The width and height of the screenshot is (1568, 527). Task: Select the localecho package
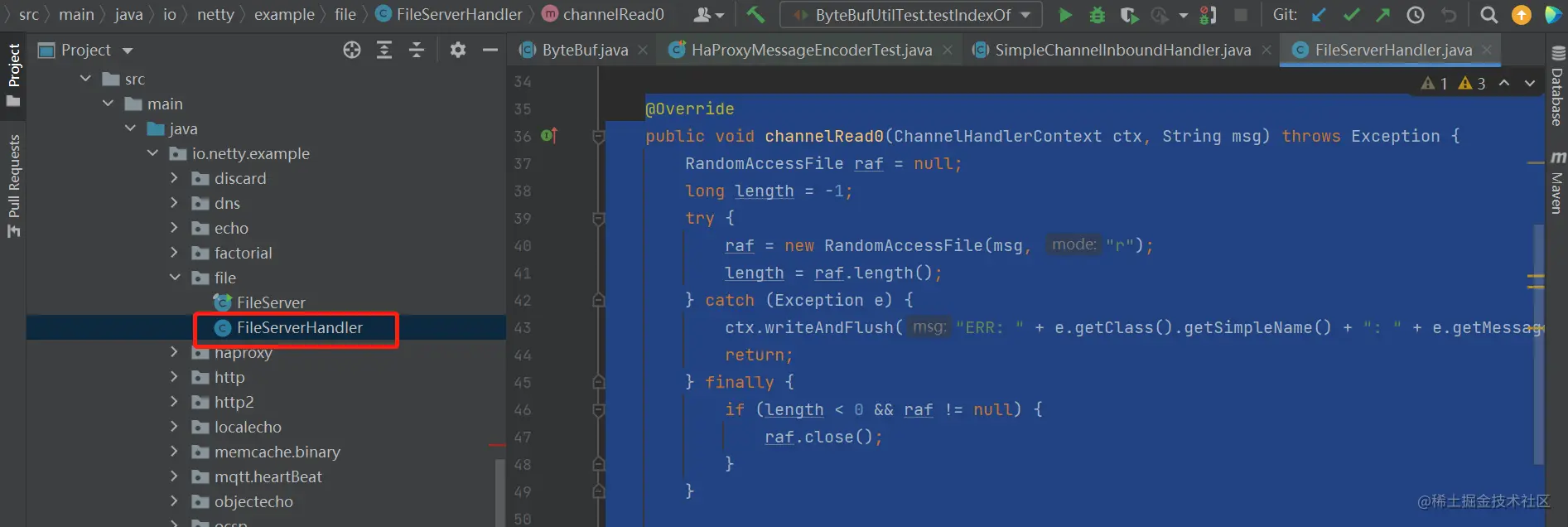248,427
